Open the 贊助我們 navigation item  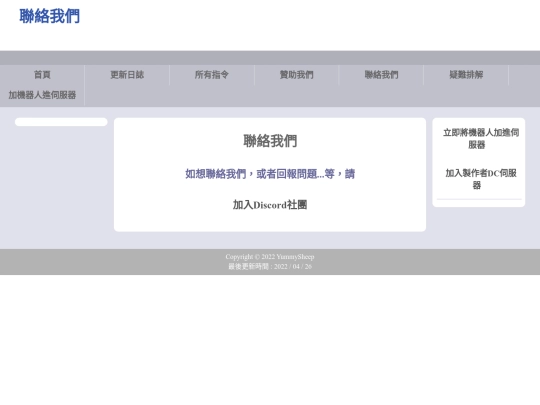(x=296, y=75)
